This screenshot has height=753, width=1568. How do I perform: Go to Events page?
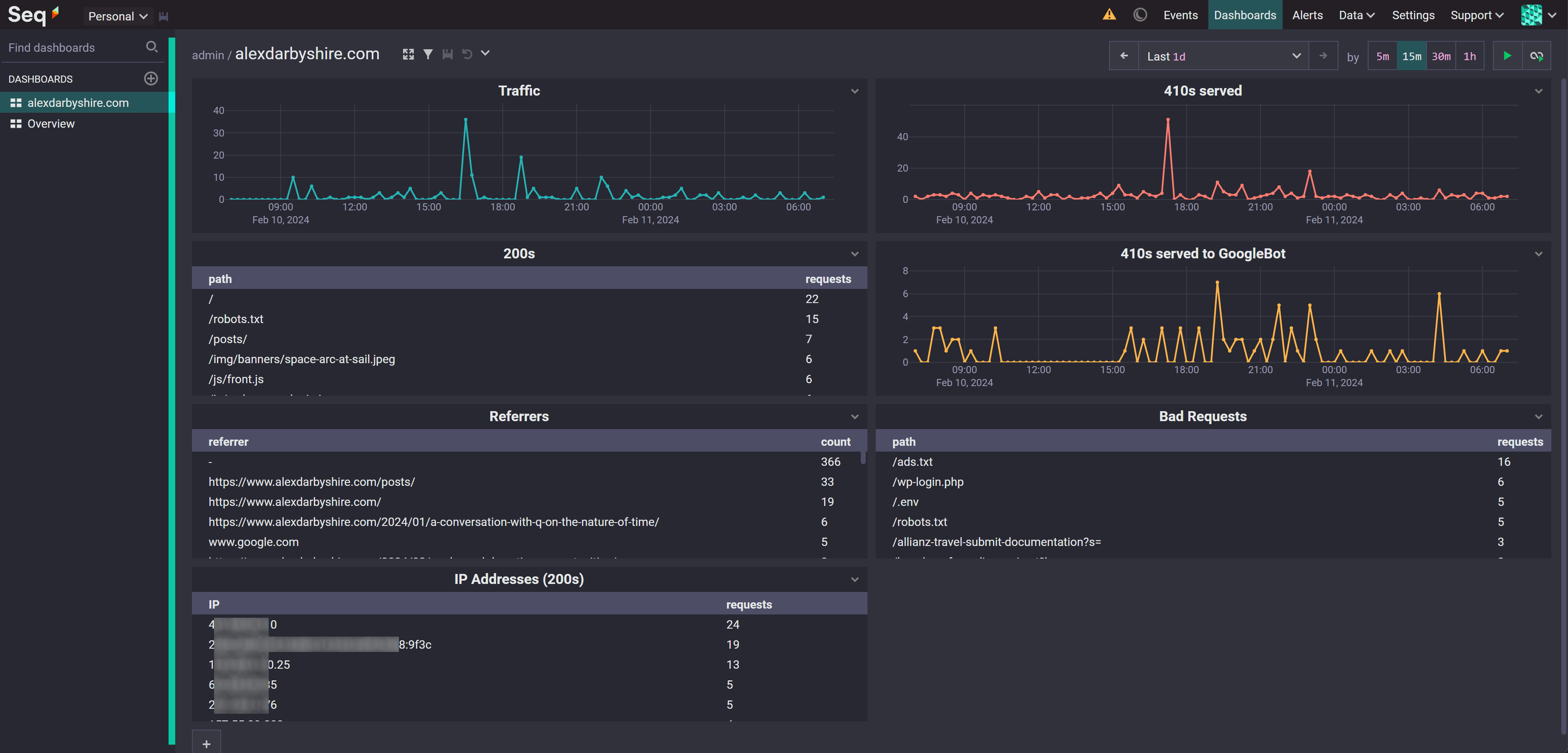(1180, 15)
